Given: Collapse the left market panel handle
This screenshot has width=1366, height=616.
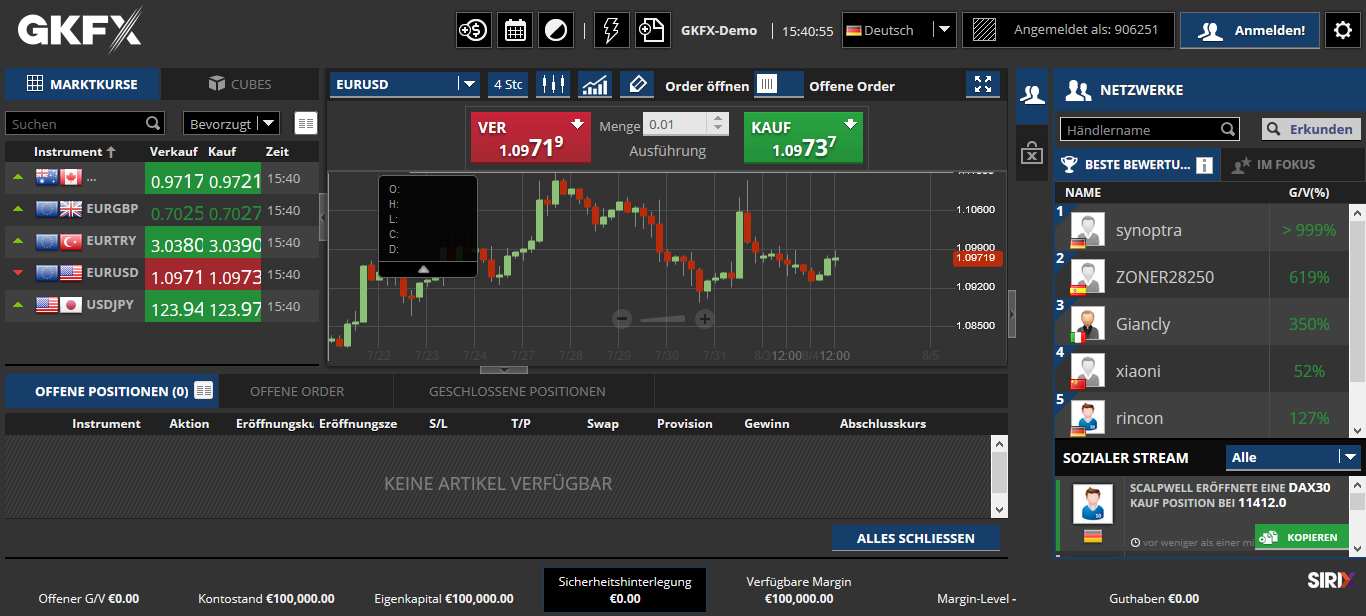Looking at the screenshot, I should (x=323, y=216).
